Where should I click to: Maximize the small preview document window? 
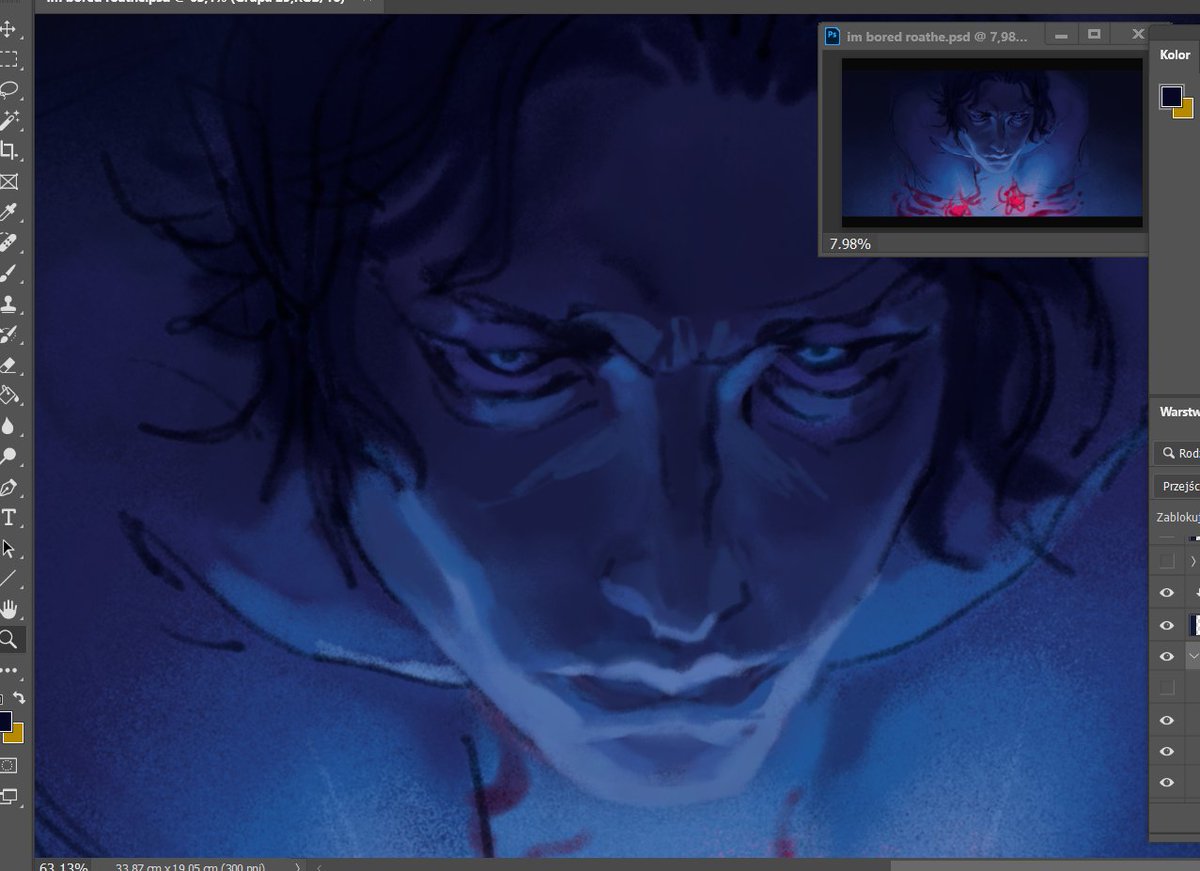tap(1094, 34)
